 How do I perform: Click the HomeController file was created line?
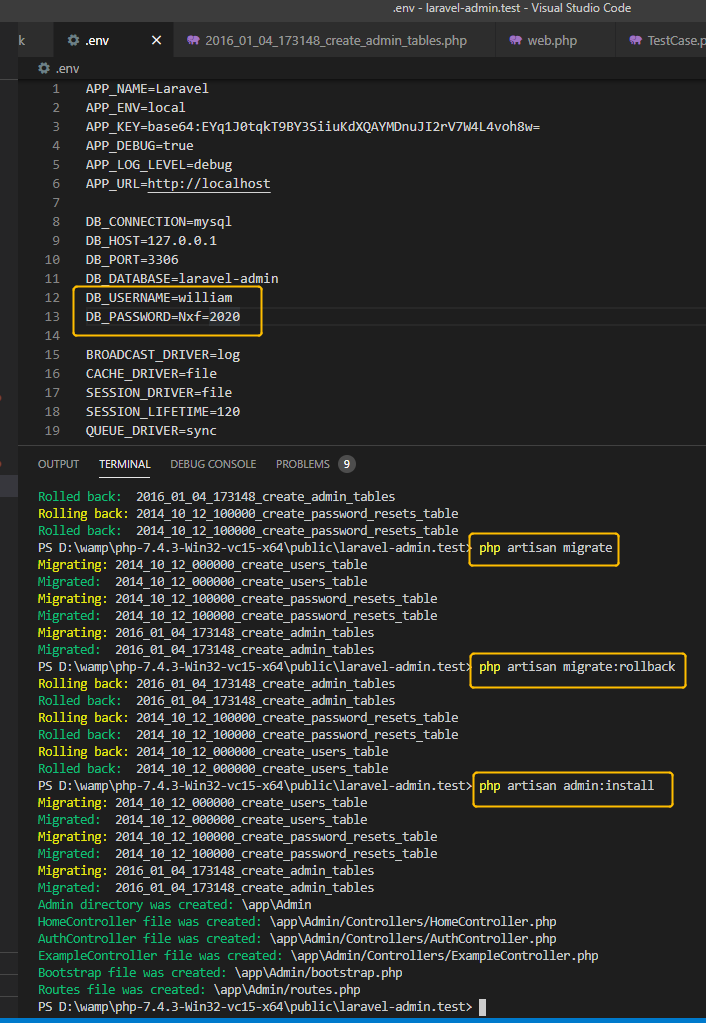click(297, 921)
